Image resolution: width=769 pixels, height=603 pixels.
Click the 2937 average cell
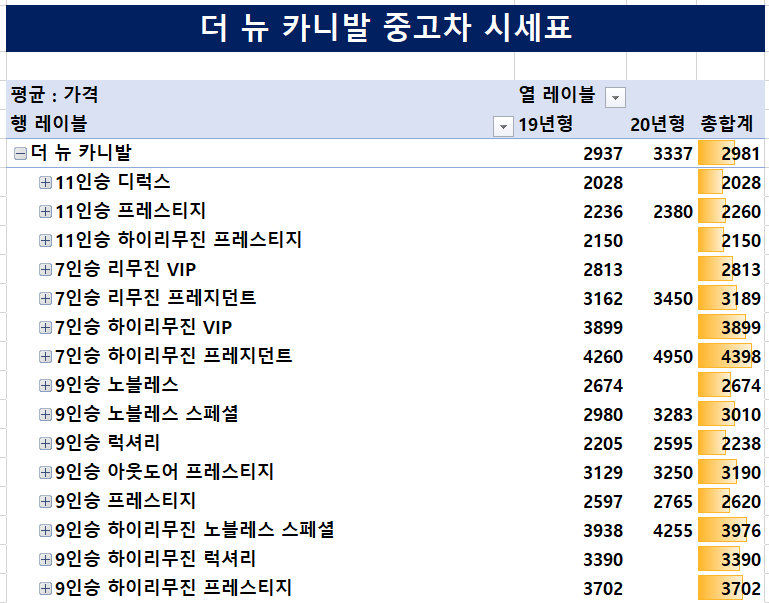[603, 154]
